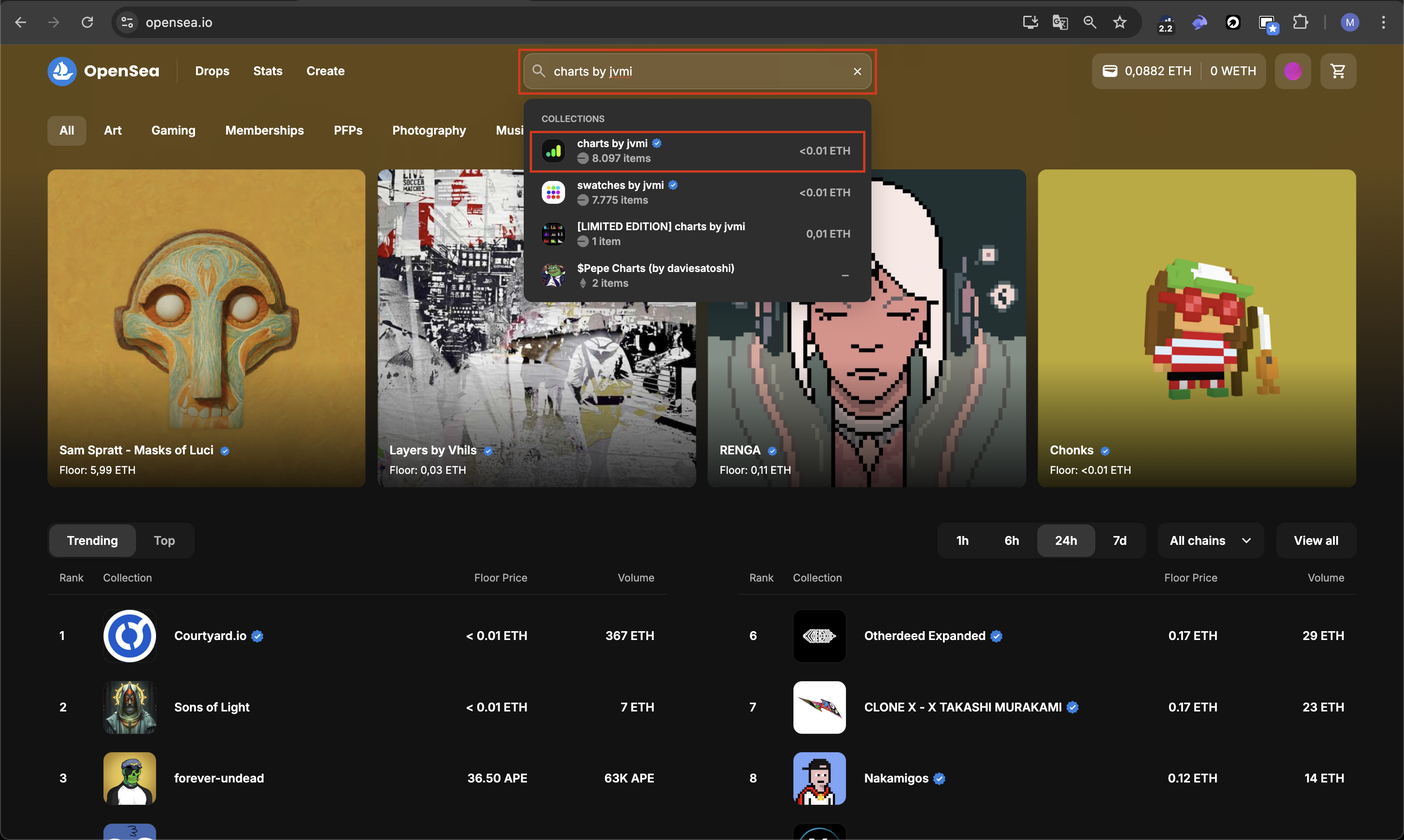This screenshot has width=1404, height=840.
Task: Open Create in the navigation bar
Action: tap(325, 71)
